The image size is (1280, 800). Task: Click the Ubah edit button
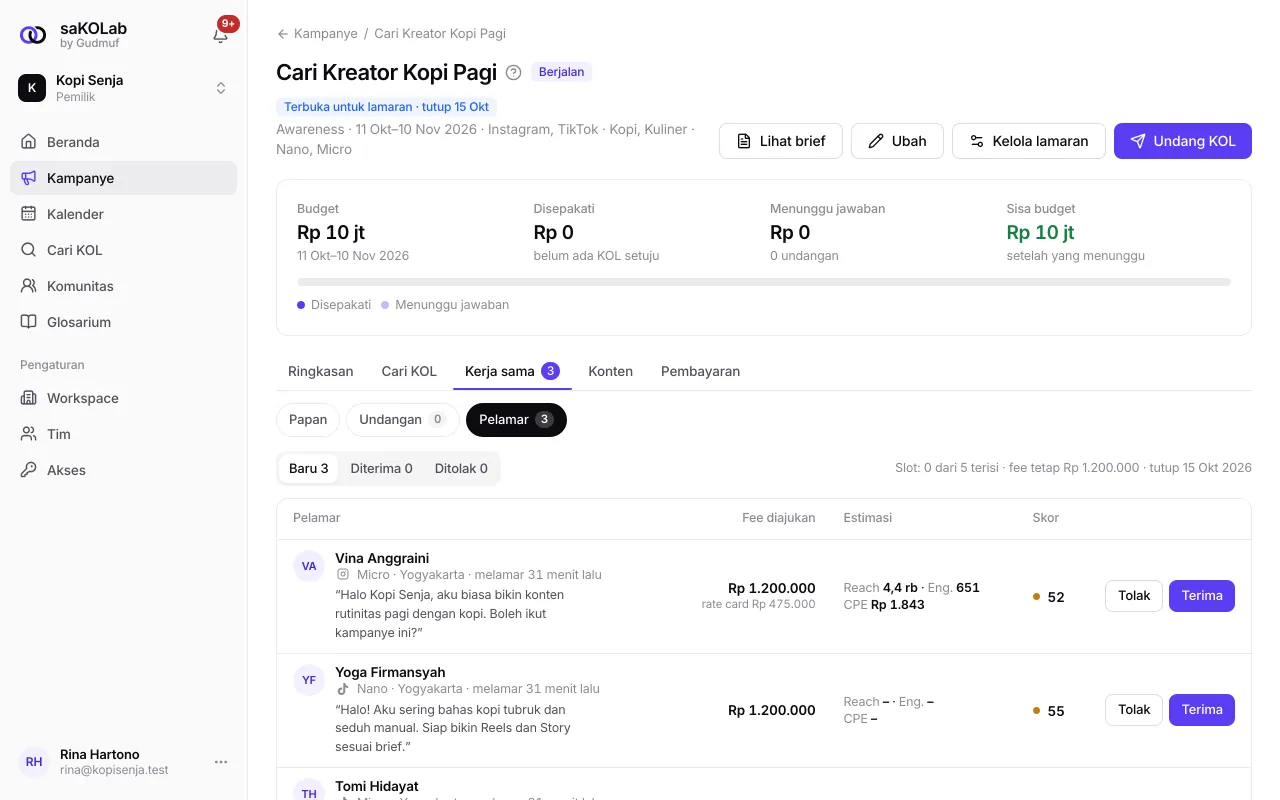pos(897,141)
